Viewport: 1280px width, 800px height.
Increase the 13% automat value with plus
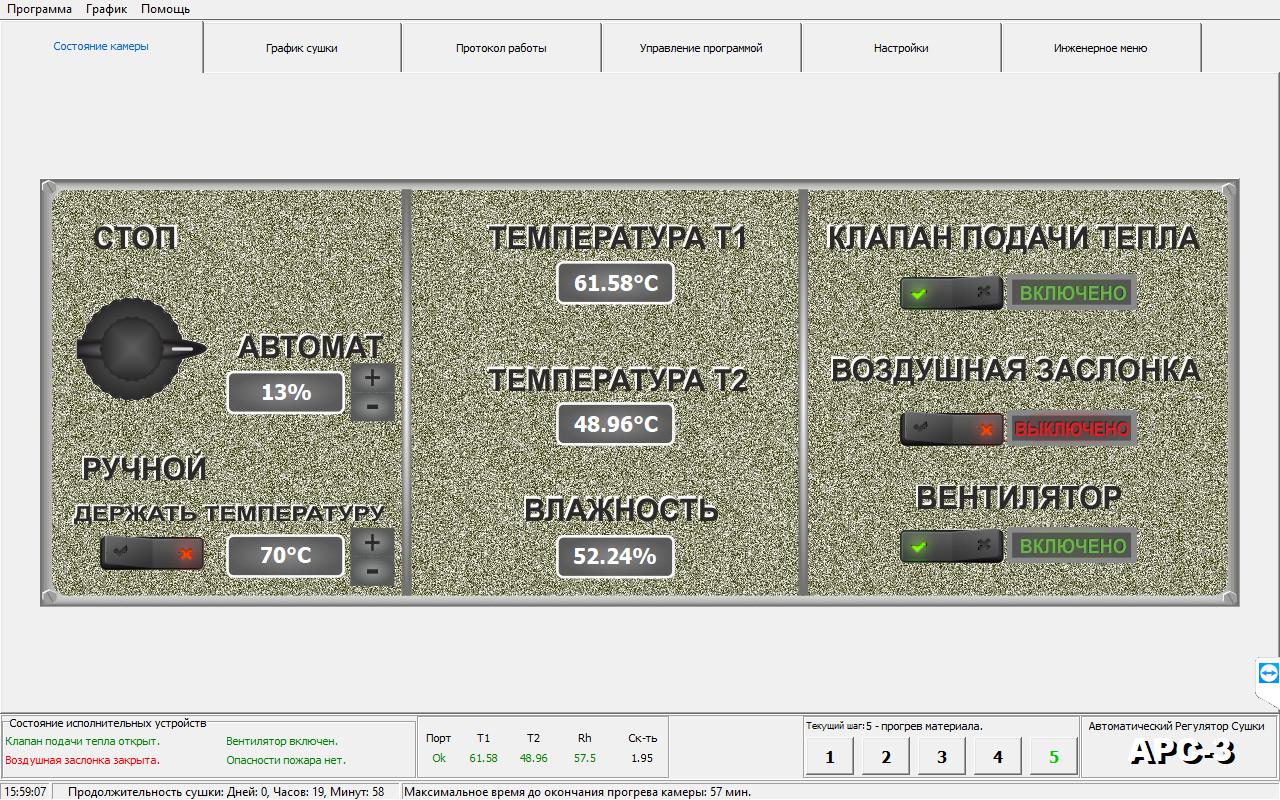pos(373,378)
